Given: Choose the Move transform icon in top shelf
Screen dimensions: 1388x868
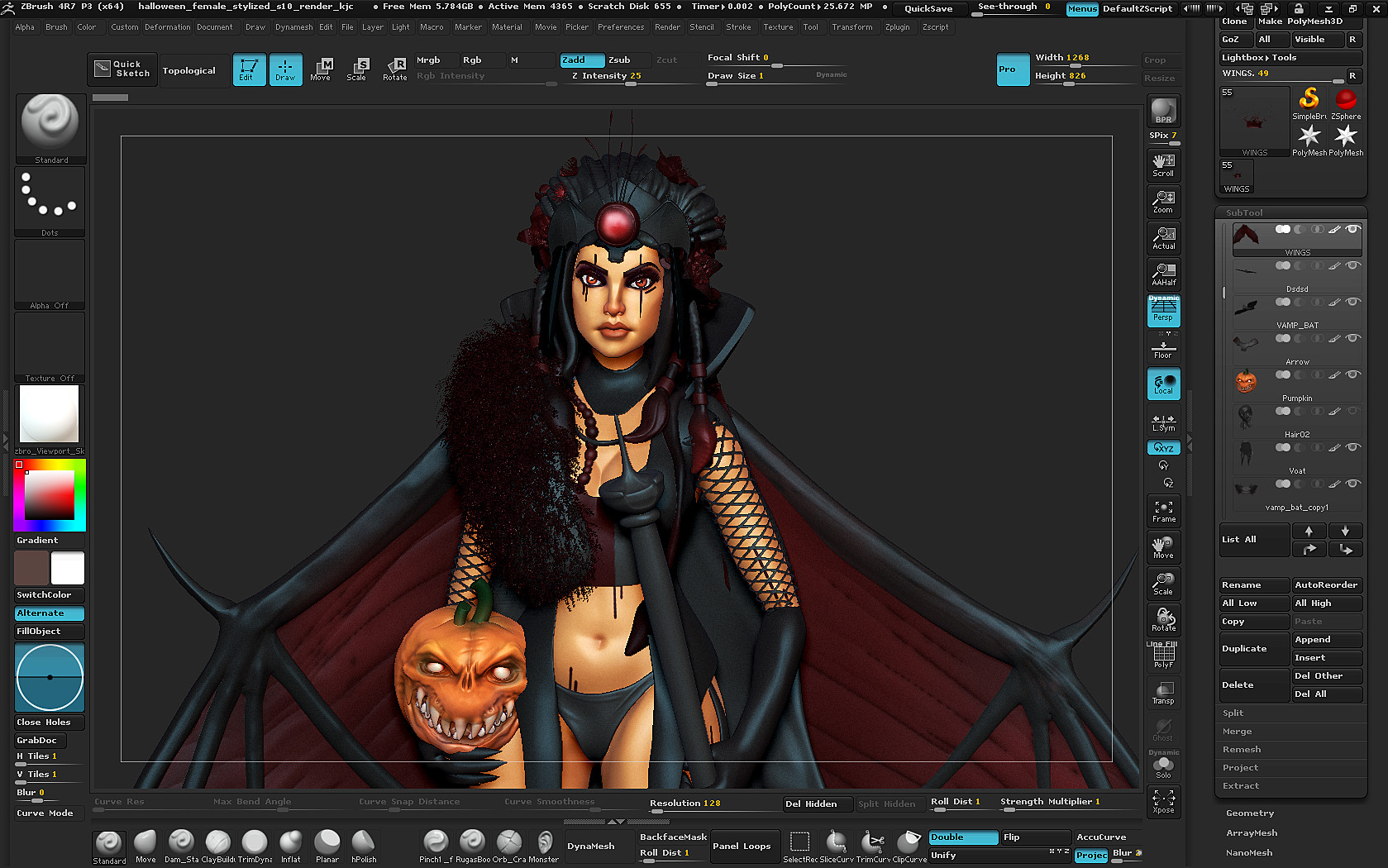Looking at the screenshot, I should pyautogui.click(x=321, y=69).
